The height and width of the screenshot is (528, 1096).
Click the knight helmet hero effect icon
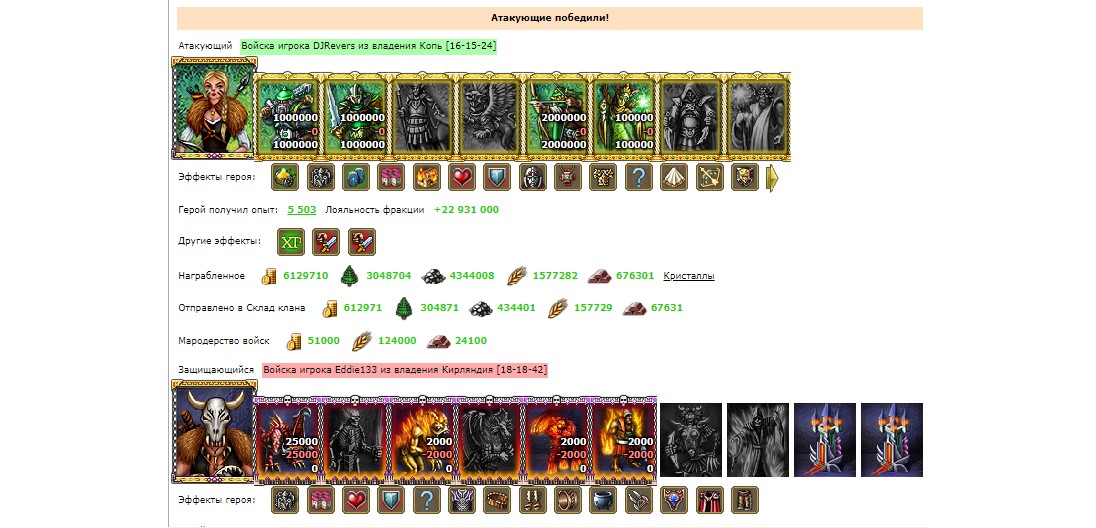(x=533, y=177)
